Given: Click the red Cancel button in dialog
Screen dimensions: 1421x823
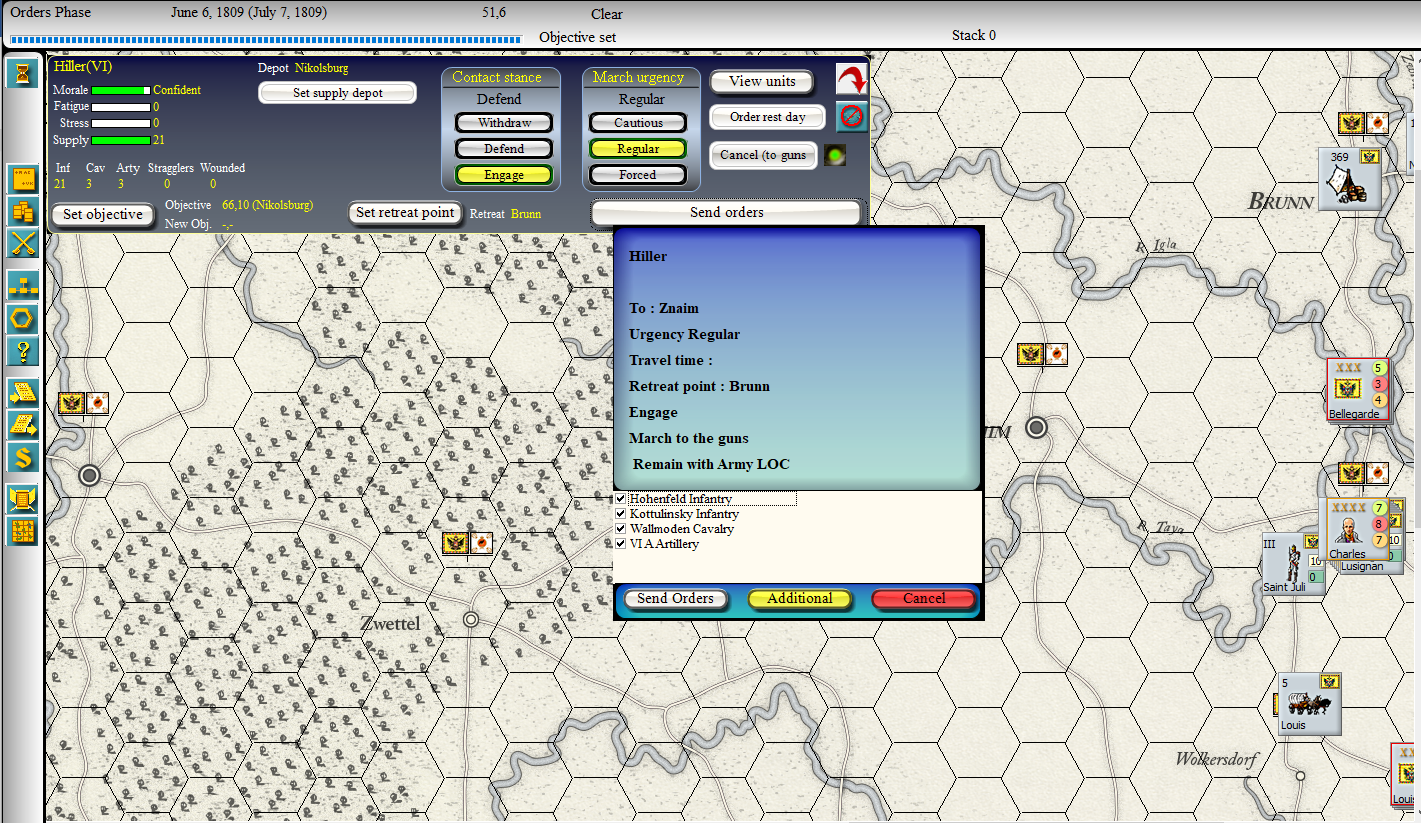Looking at the screenshot, I should pyautogui.click(x=923, y=599).
